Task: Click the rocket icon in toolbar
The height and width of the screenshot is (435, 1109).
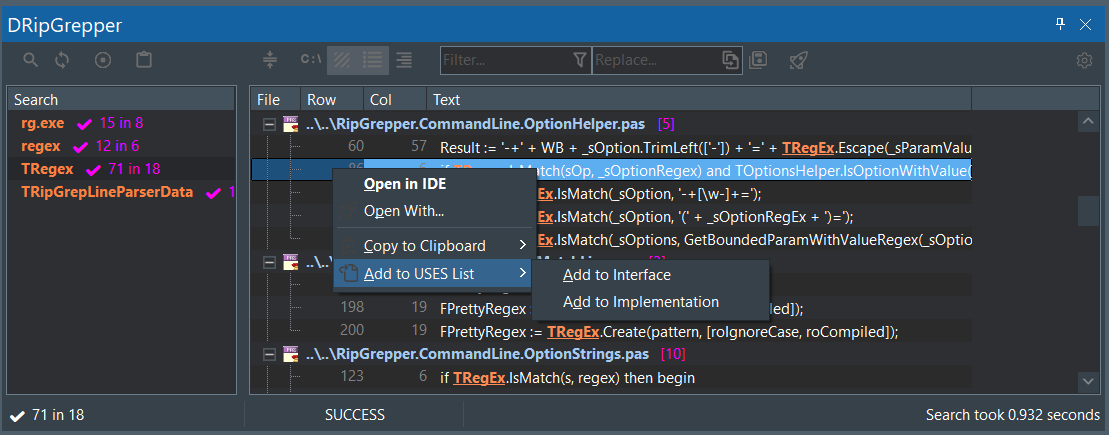Action: (x=798, y=60)
